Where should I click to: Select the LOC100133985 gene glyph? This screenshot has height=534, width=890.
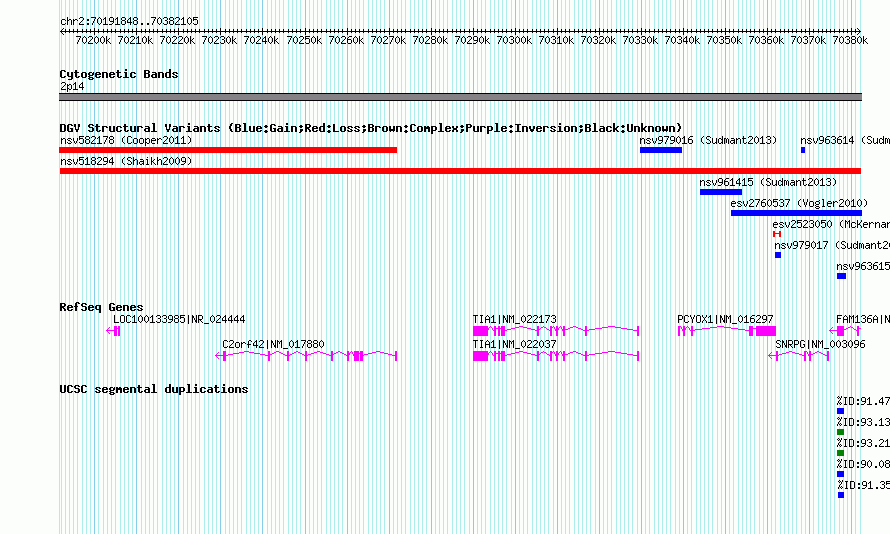click(113, 331)
